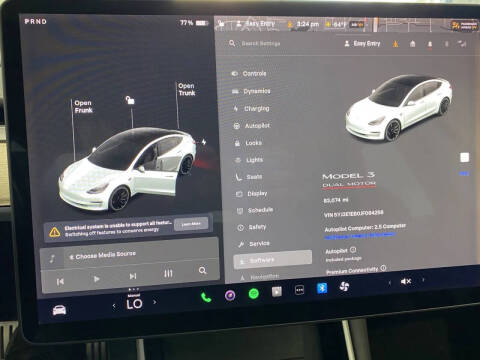Tap Open Trunk label
This screenshot has width=480, height=360.
click(x=187, y=89)
